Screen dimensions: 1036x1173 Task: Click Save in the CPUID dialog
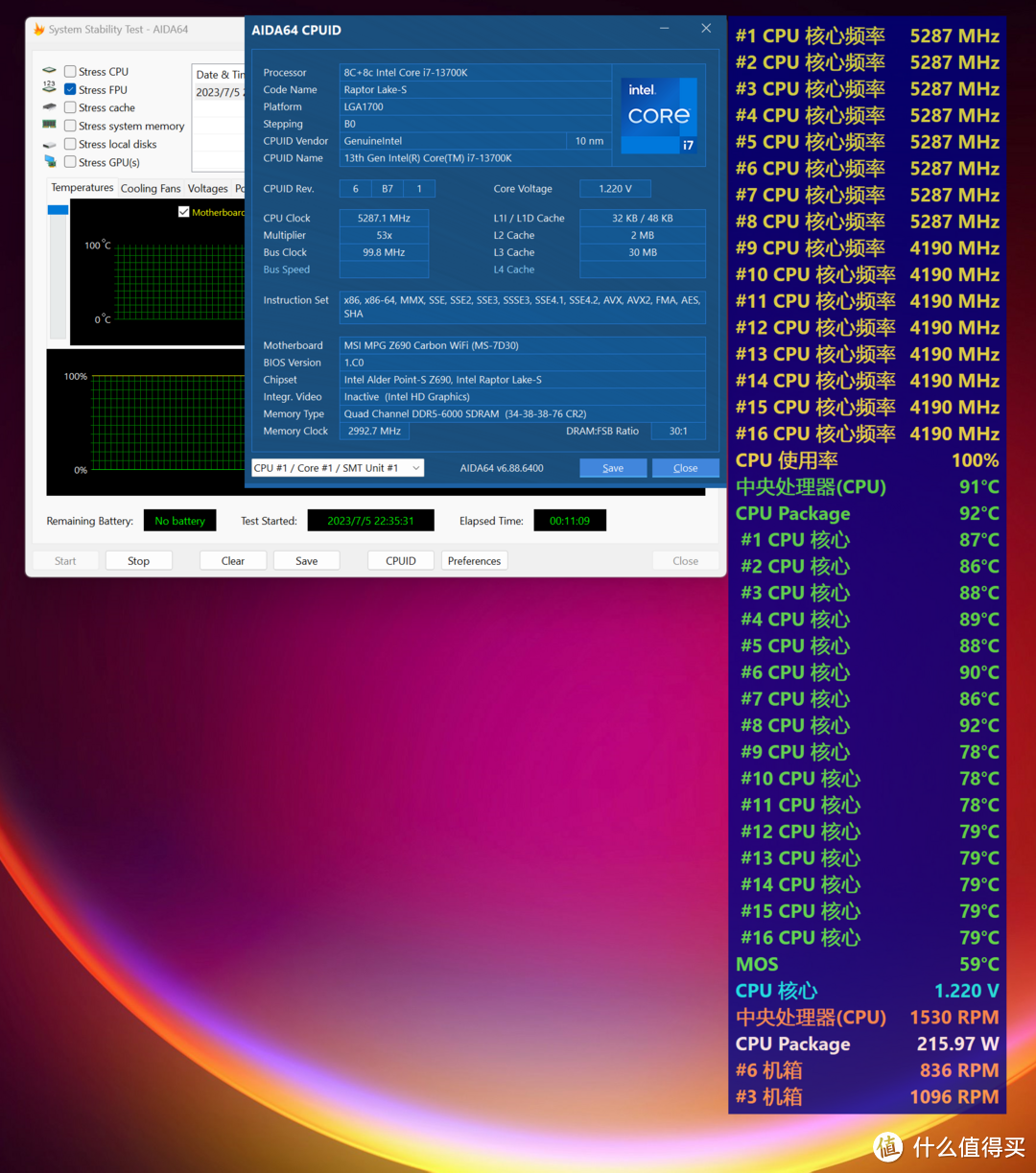pyautogui.click(x=613, y=468)
